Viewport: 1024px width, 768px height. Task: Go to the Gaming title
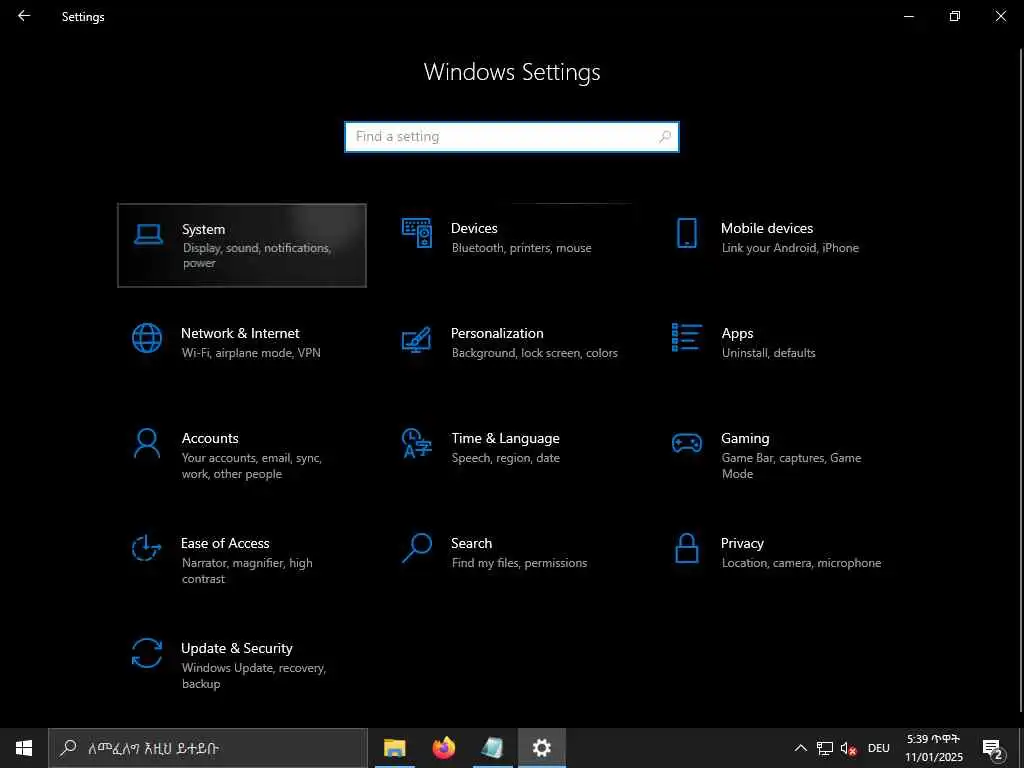pyautogui.click(x=745, y=438)
